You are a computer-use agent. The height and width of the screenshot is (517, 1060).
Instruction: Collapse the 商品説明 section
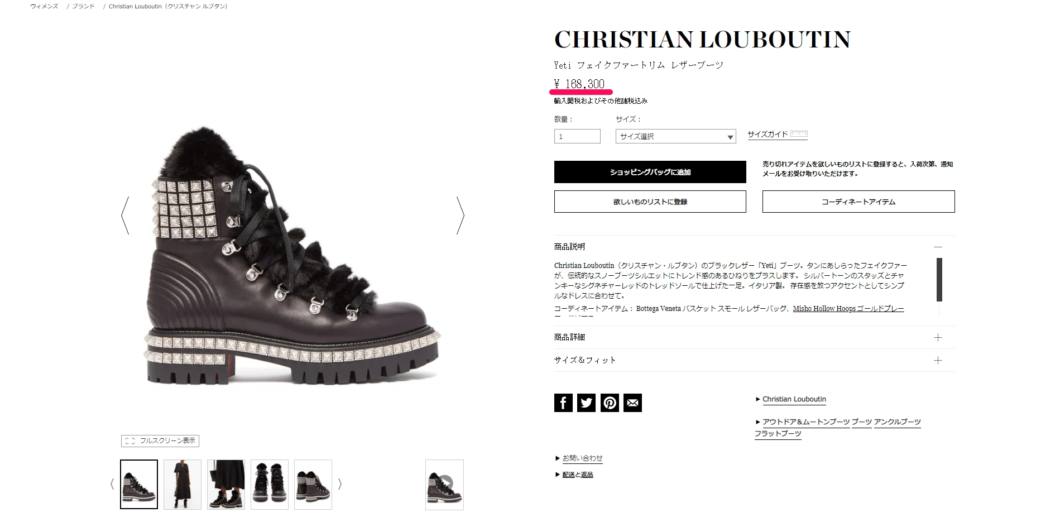coord(938,247)
